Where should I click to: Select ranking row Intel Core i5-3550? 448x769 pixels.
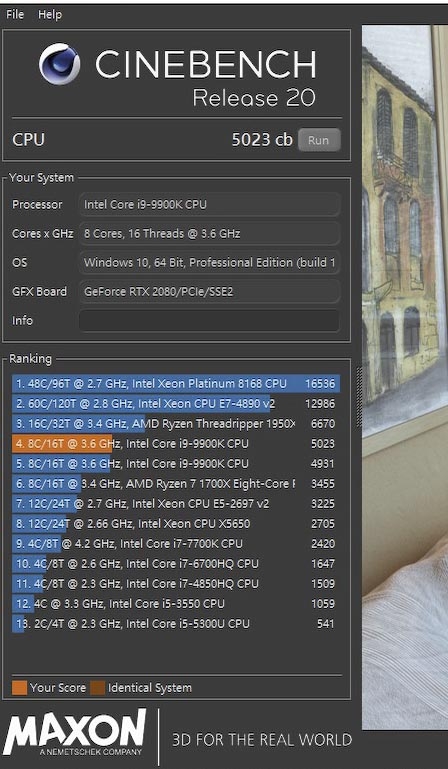coord(176,604)
